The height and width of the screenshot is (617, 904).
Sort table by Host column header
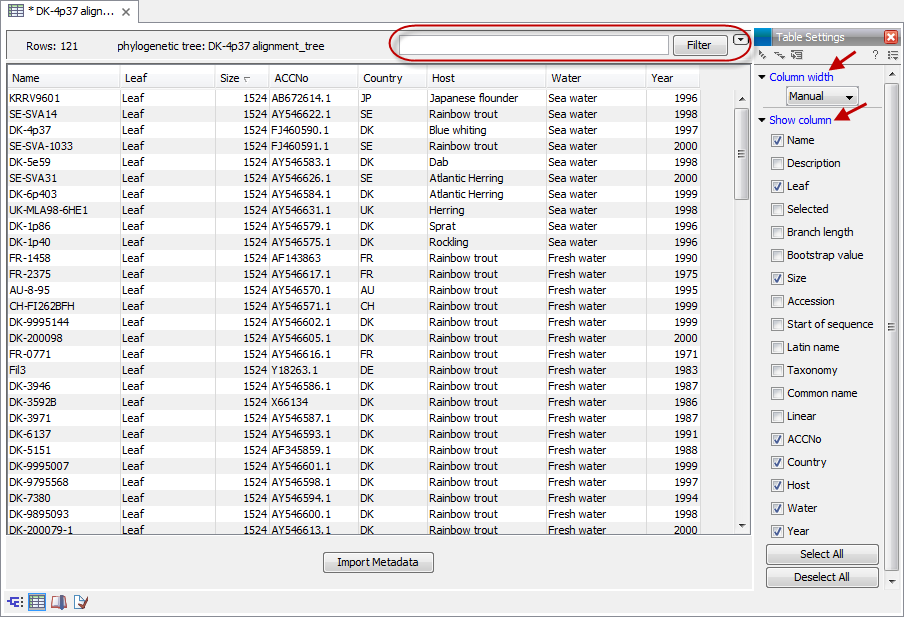coord(486,78)
